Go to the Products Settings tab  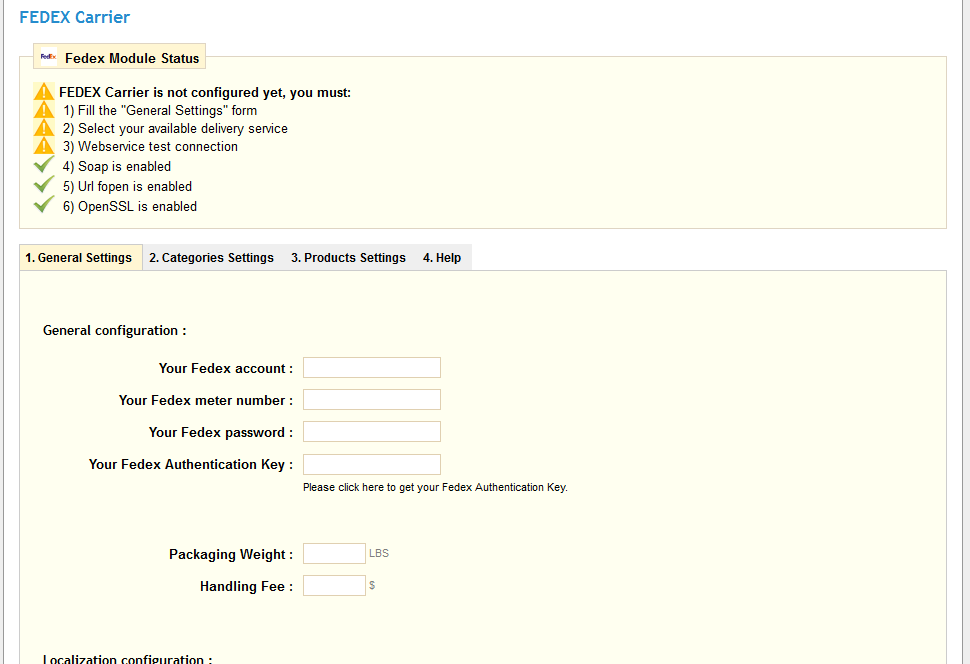348,258
